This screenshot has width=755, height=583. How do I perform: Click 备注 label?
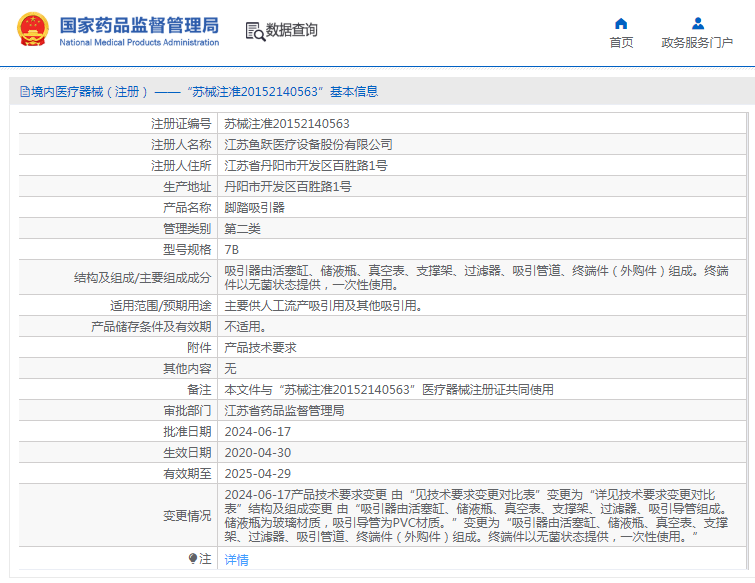coord(199,389)
